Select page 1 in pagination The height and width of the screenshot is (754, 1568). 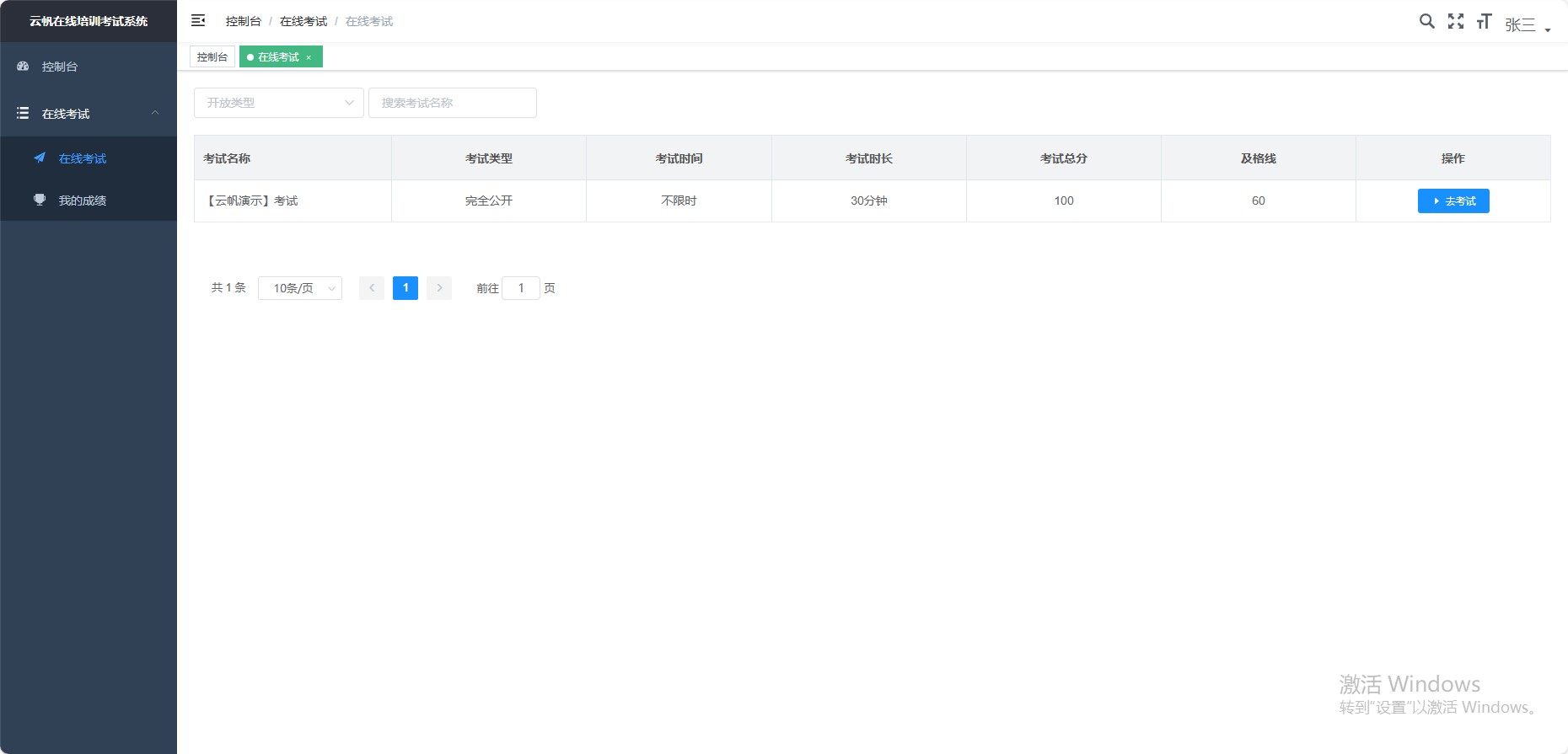point(405,288)
